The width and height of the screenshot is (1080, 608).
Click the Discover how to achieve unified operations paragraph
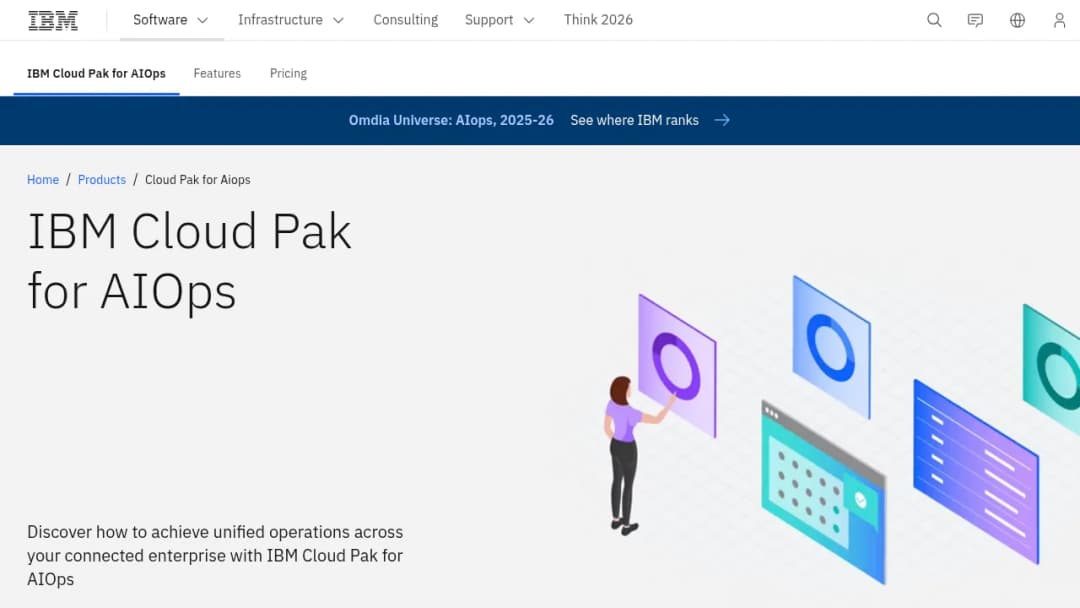pyautogui.click(x=215, y=556)
